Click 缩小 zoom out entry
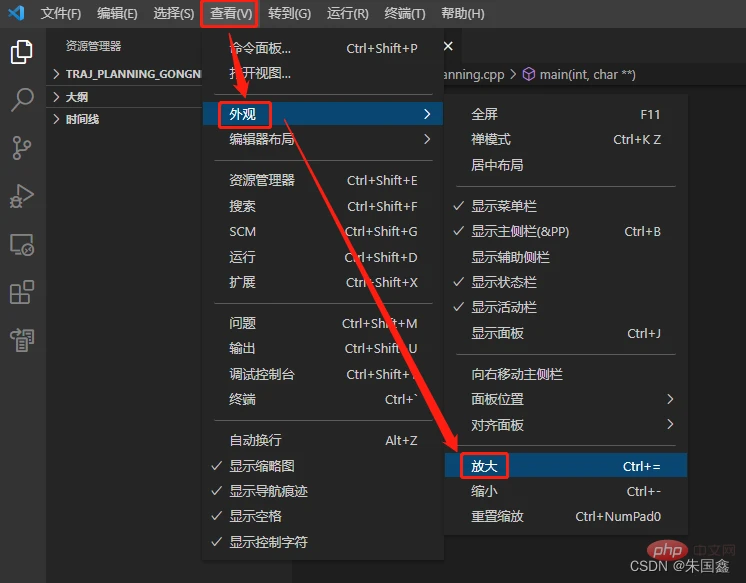746x583 pixels. pos(566,491)
